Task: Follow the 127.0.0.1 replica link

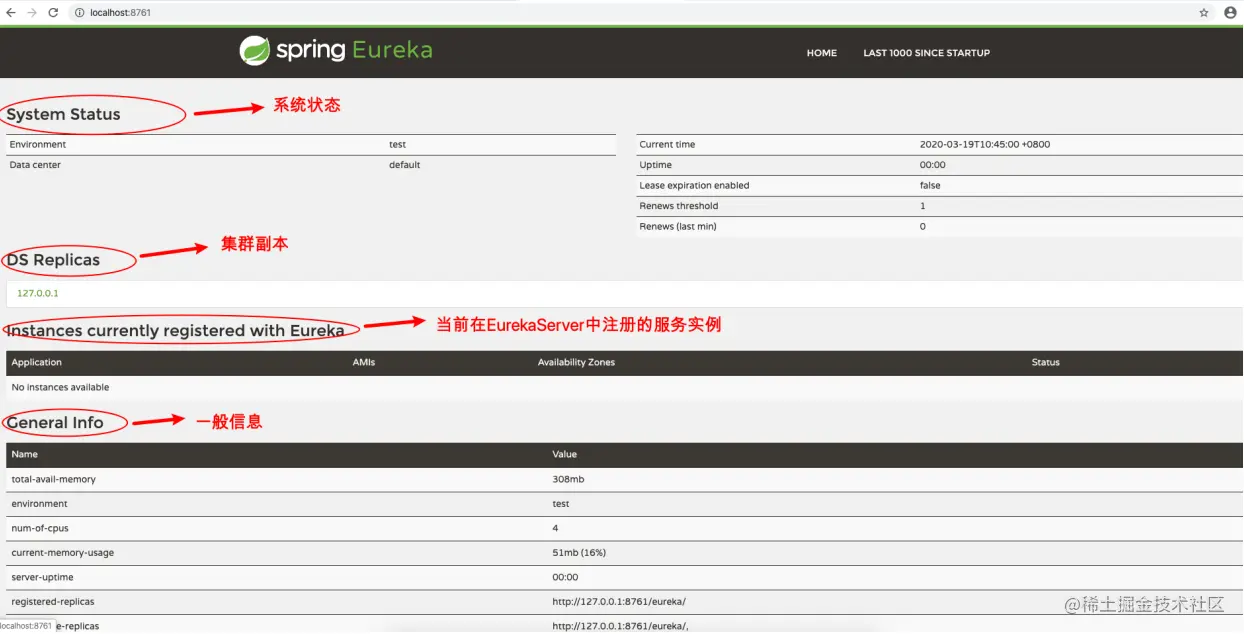Action: point(38,293)
